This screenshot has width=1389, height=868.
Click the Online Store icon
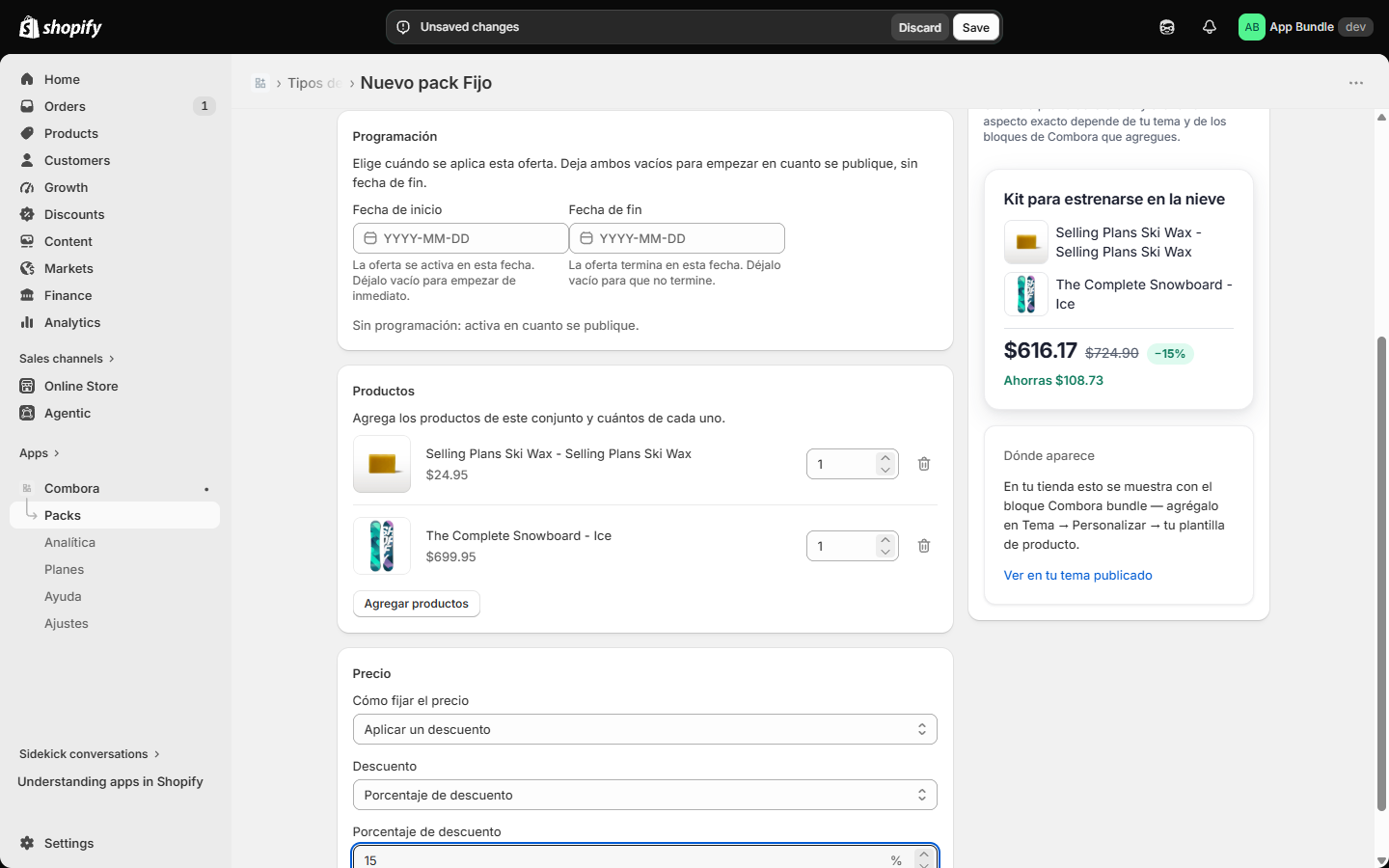27,386
